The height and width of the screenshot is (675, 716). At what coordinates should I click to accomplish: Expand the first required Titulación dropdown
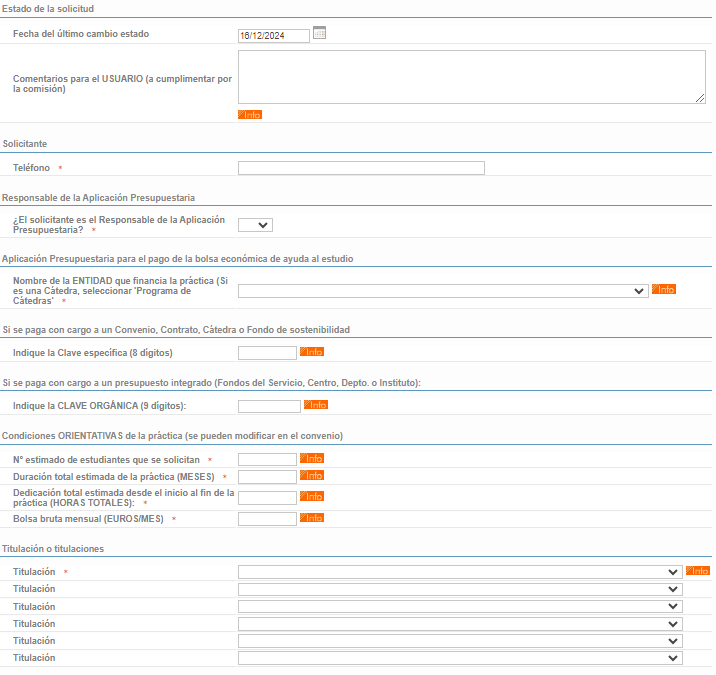point(460,572)
